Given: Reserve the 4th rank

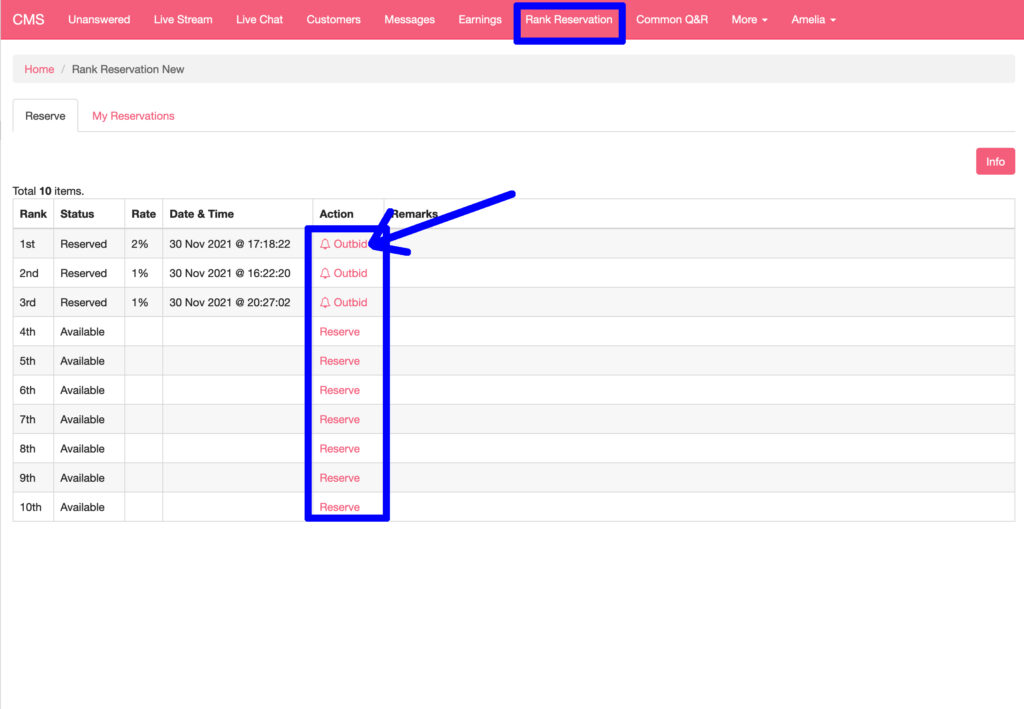Looking at the screenshot, I should 340,332.
